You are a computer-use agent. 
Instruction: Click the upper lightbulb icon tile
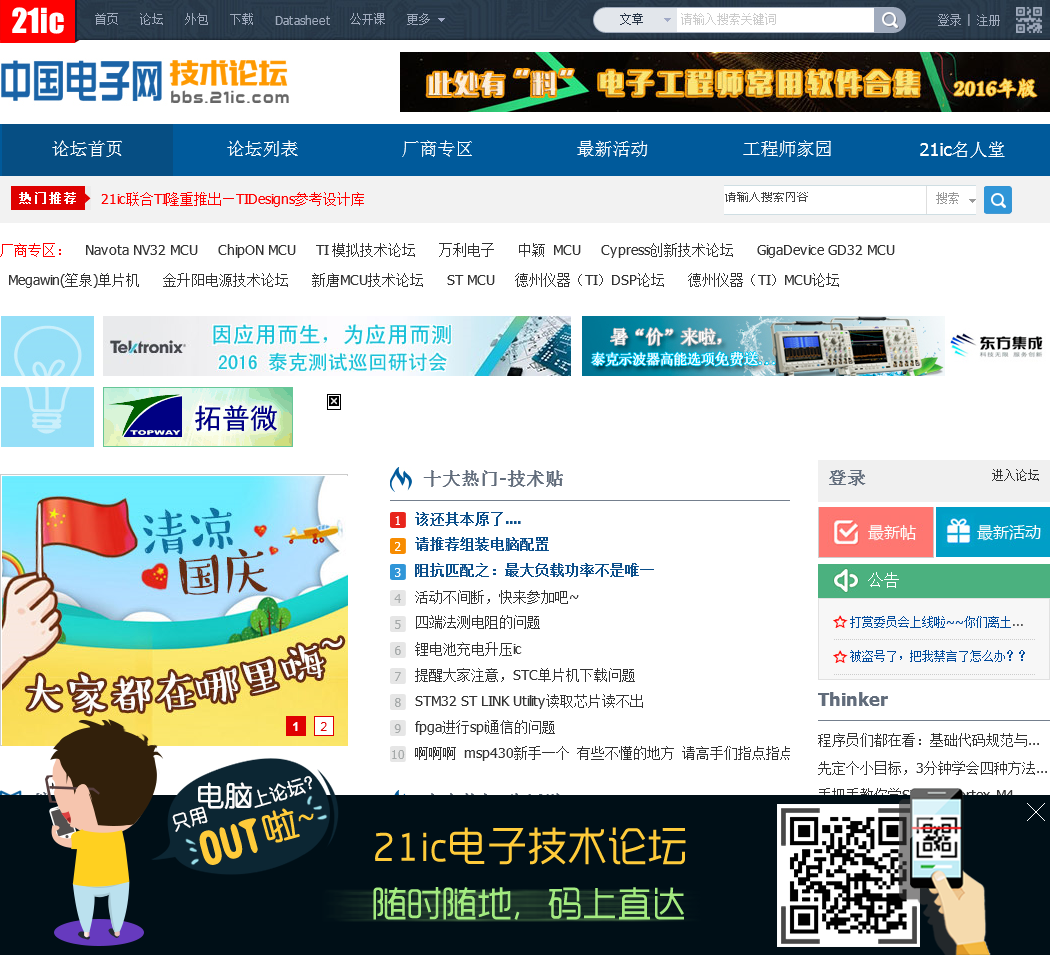click(48, 346)
